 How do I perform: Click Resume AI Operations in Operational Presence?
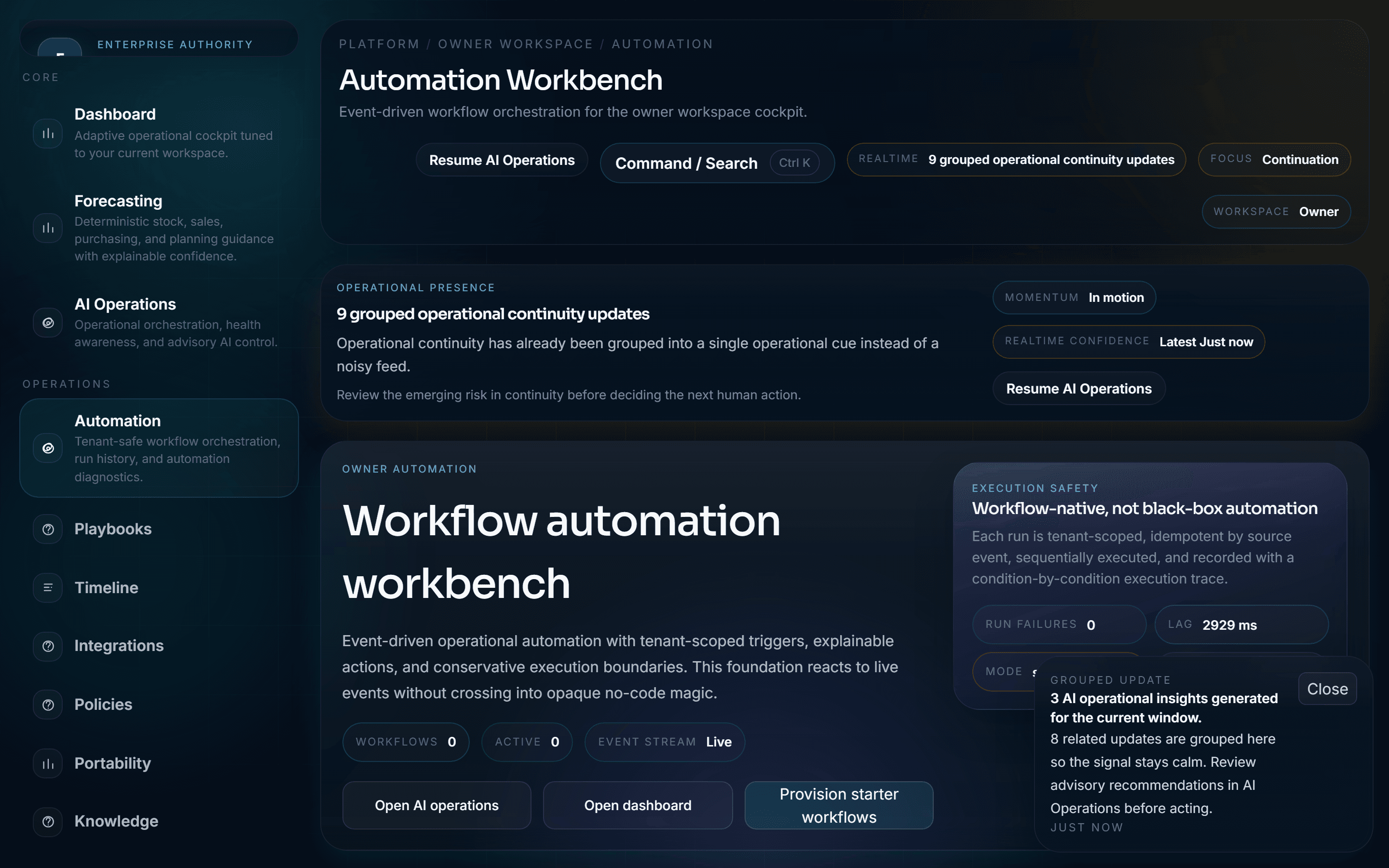(1079, 389)
